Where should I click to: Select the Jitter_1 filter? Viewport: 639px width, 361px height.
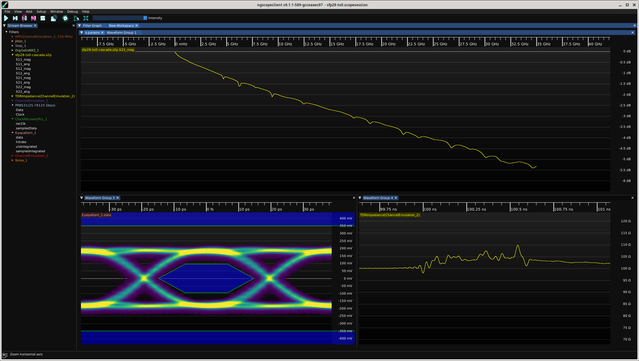point(20,41)
